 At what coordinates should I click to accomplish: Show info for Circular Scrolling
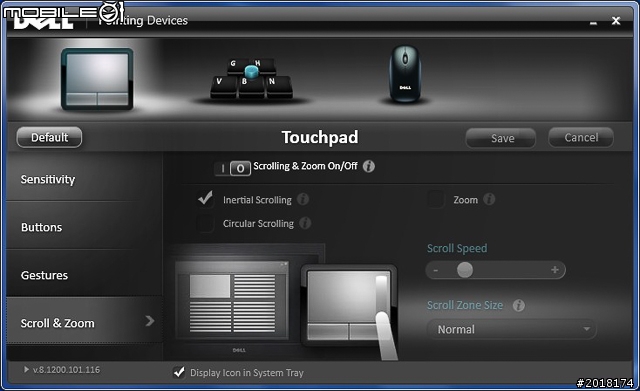click(305, 223)
